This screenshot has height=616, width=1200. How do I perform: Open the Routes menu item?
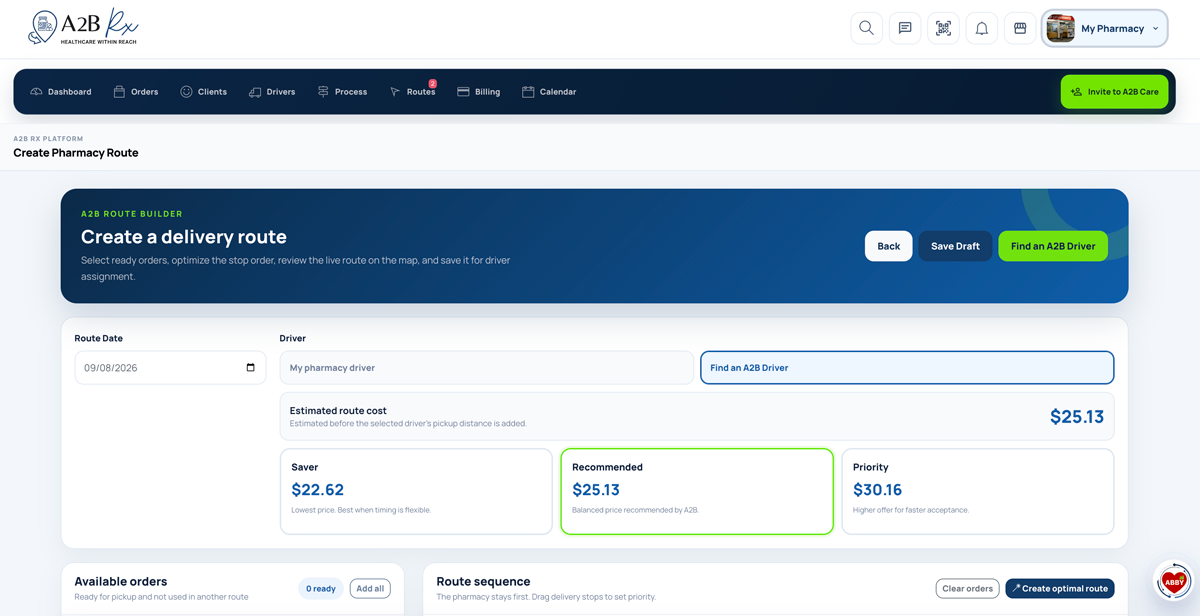point(413,92)
